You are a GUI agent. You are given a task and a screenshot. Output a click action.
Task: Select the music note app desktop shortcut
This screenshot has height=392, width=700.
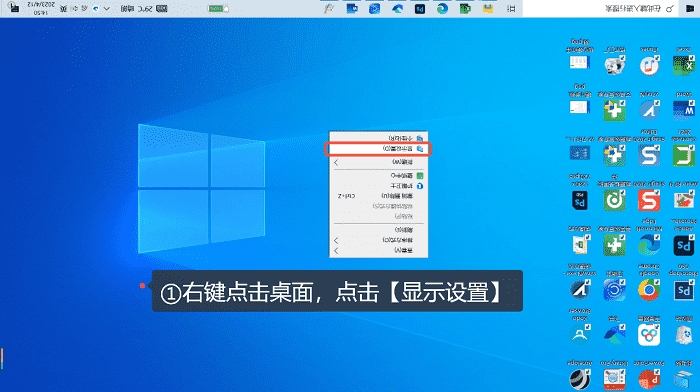click(649, 66)
